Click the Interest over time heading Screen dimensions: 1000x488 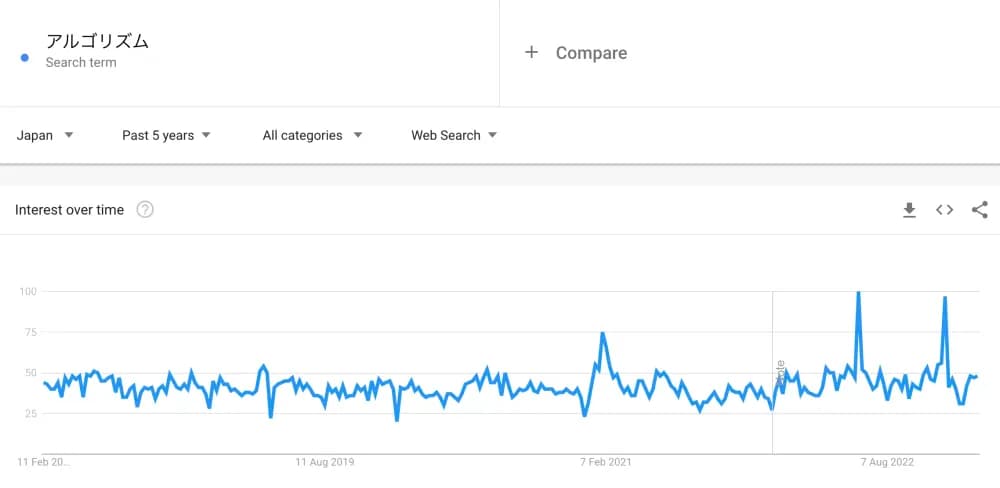tap(70, 210)
